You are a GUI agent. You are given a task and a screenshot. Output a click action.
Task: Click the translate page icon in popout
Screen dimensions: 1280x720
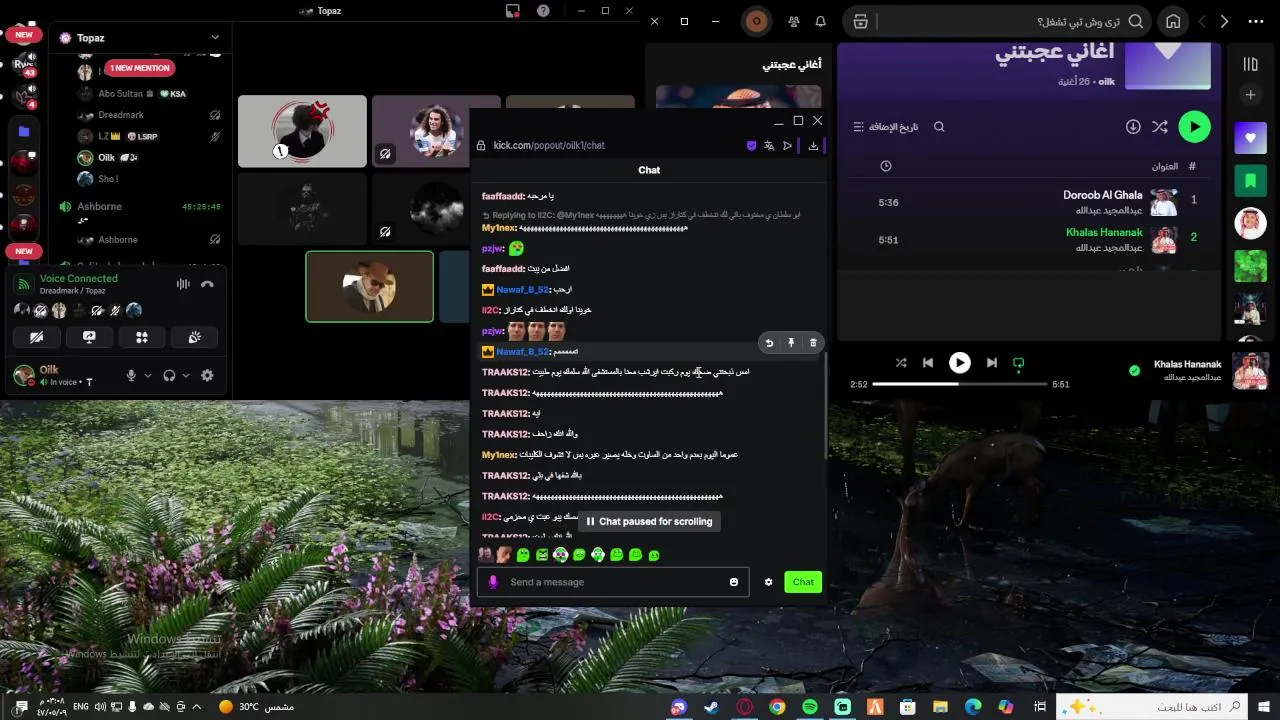769,145
